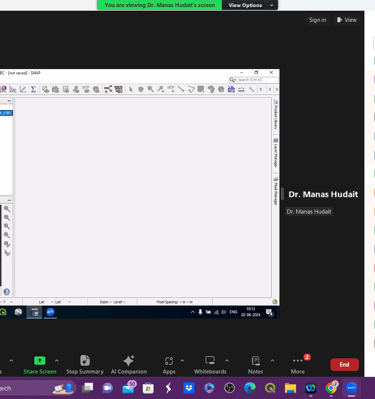Screen dimensions: 375x399
Task: Select the panning hand tool
Action: 141,89
